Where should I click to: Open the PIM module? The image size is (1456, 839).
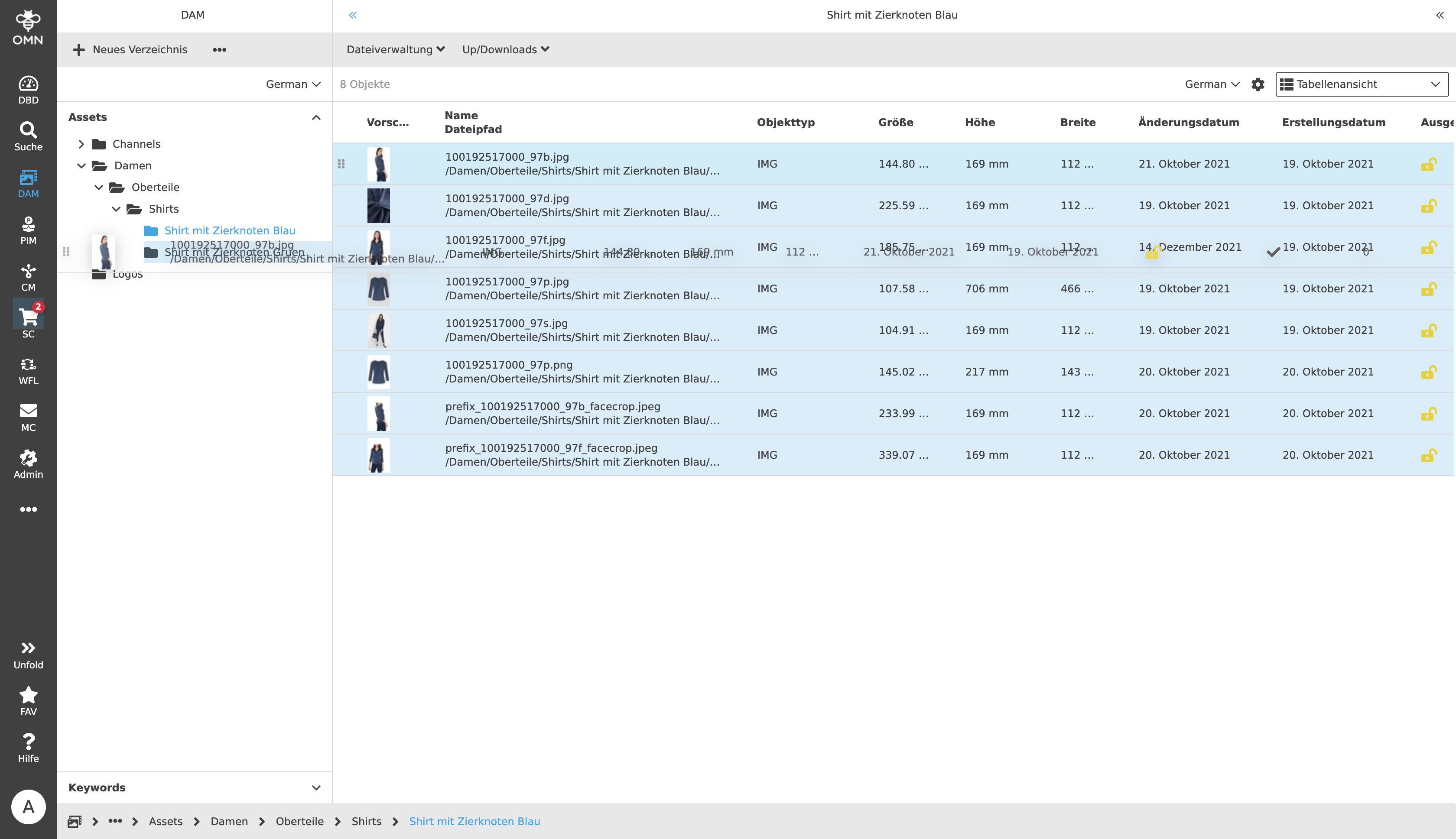28,230
